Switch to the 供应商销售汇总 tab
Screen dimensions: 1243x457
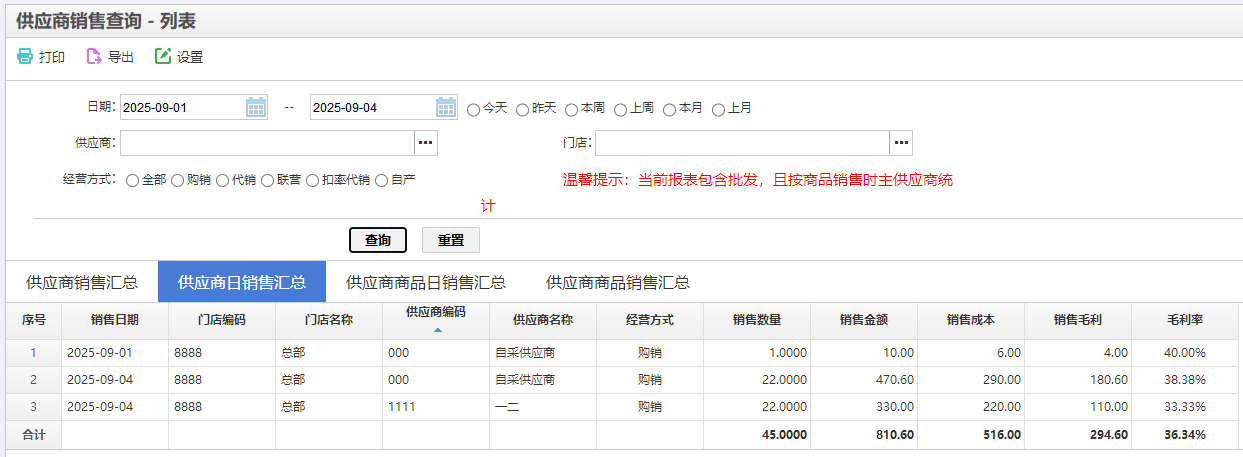[x=82, y=282]
